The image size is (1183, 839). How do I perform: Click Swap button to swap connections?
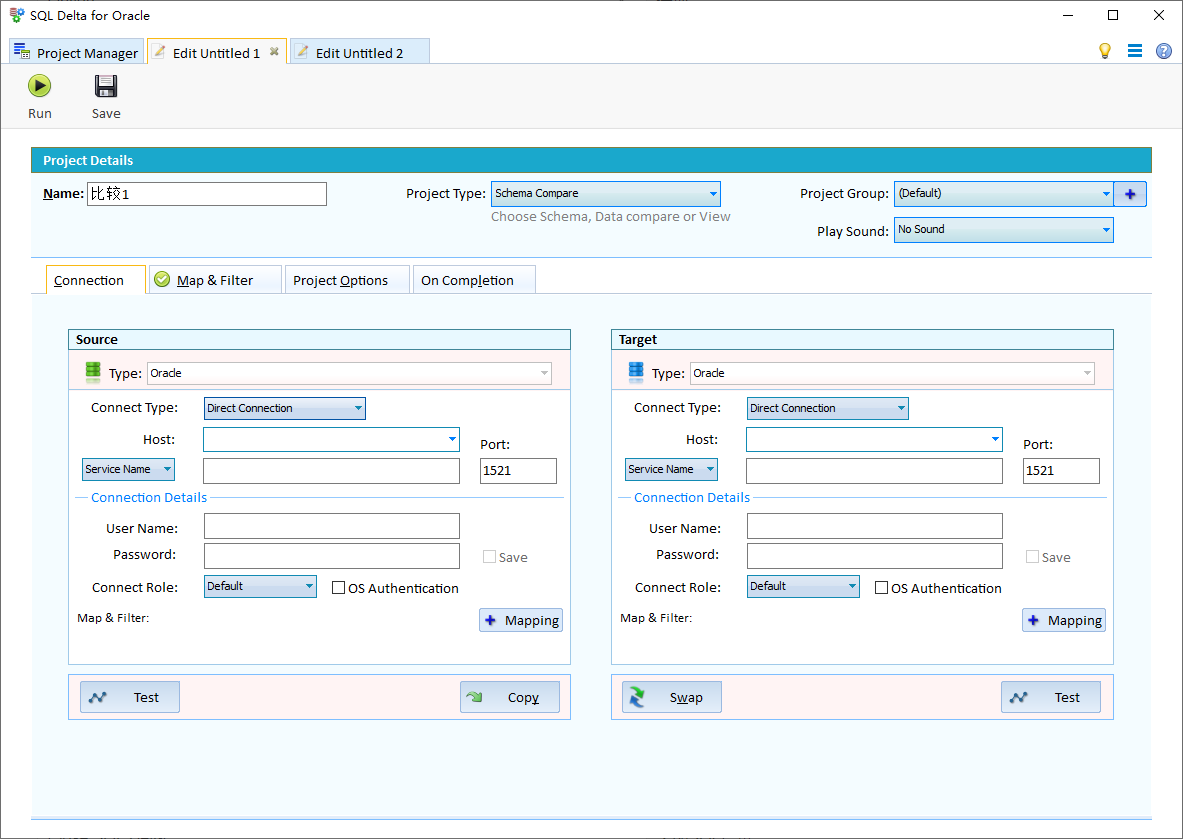[671, 697]
